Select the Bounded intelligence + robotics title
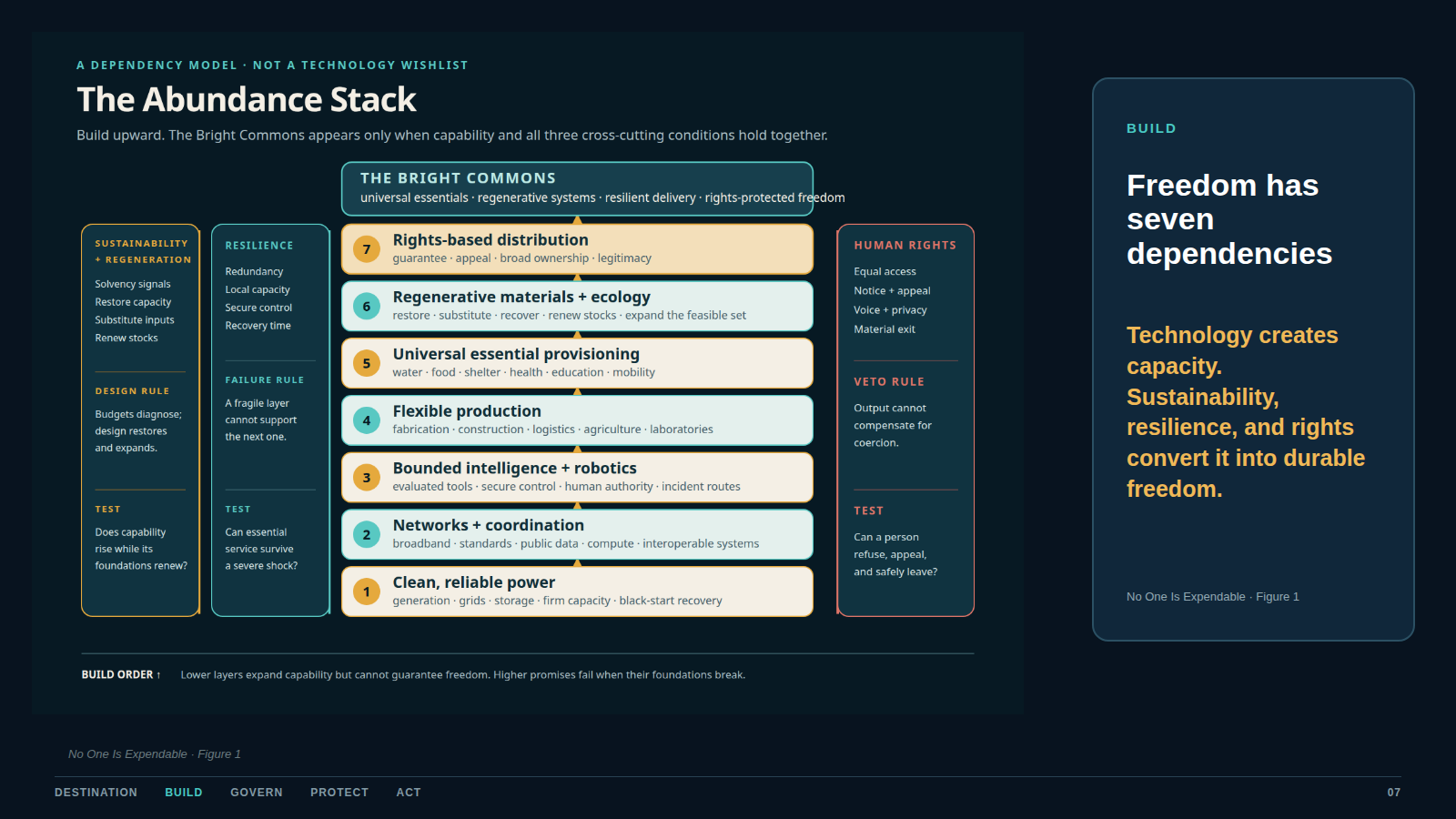Screen dimensions: 1456x819 (515, 468)
